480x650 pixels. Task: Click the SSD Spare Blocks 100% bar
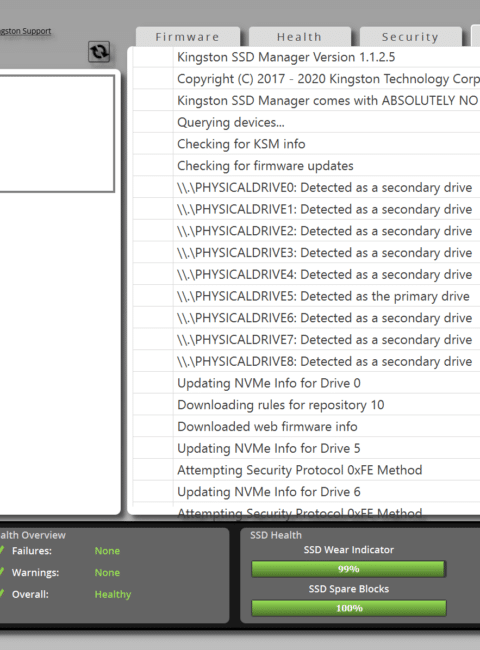pyautogui.click(x=349, y=608)
